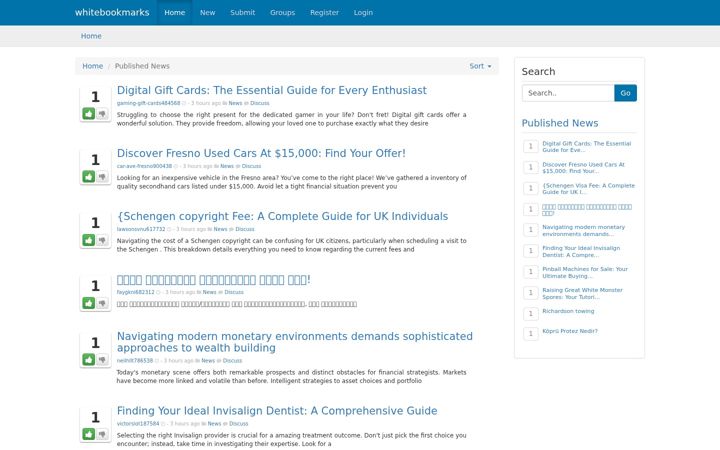720x450 pixels.
Task: Open Home in the top navigation
Action: point(174,12)
